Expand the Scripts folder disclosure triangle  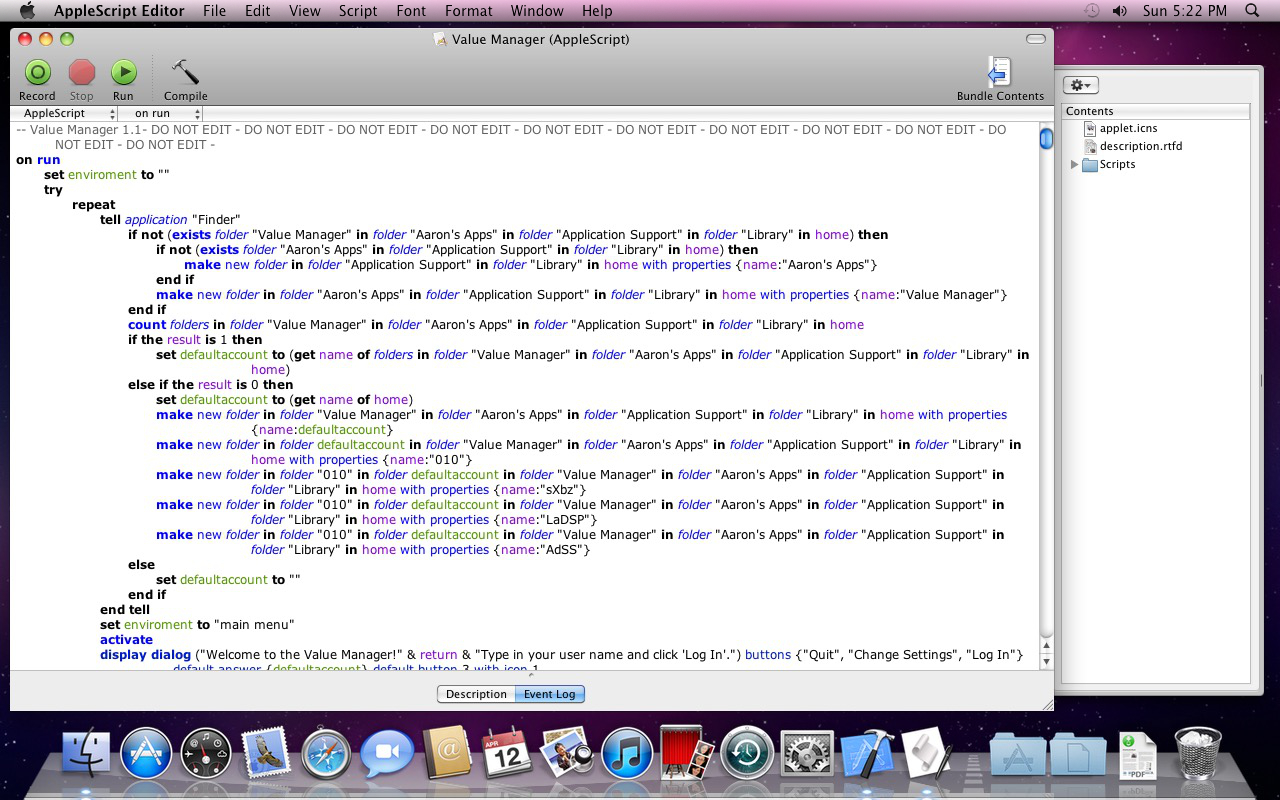(1075, 164)
